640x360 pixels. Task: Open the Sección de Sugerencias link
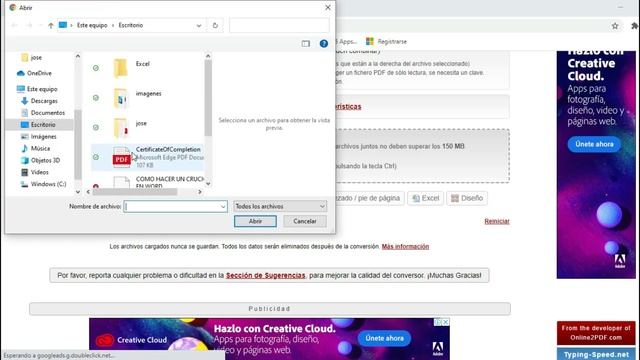[x=266, y=276]
